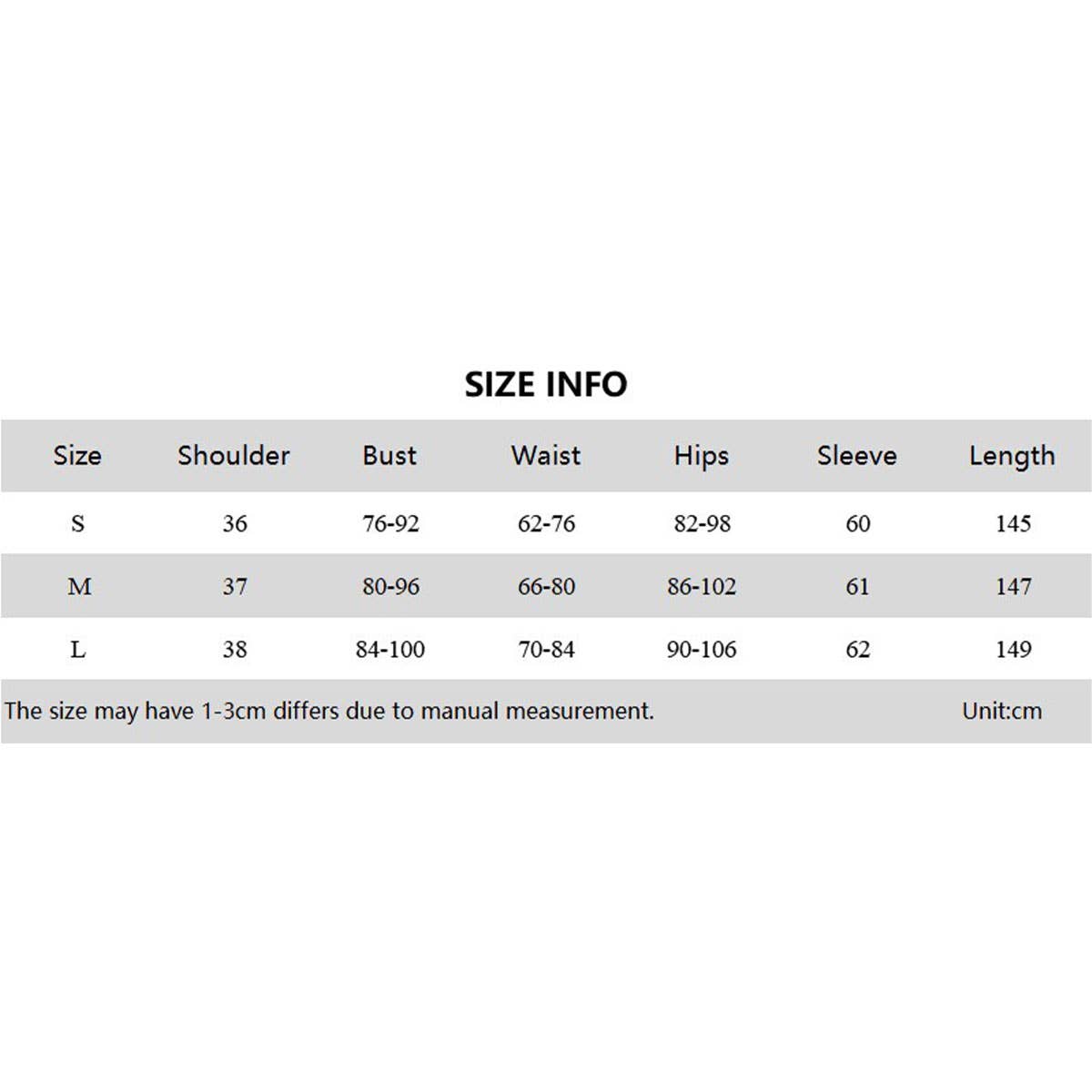Select the Waist column header
Screen dimensions: 1092x1092
(546, 455)
